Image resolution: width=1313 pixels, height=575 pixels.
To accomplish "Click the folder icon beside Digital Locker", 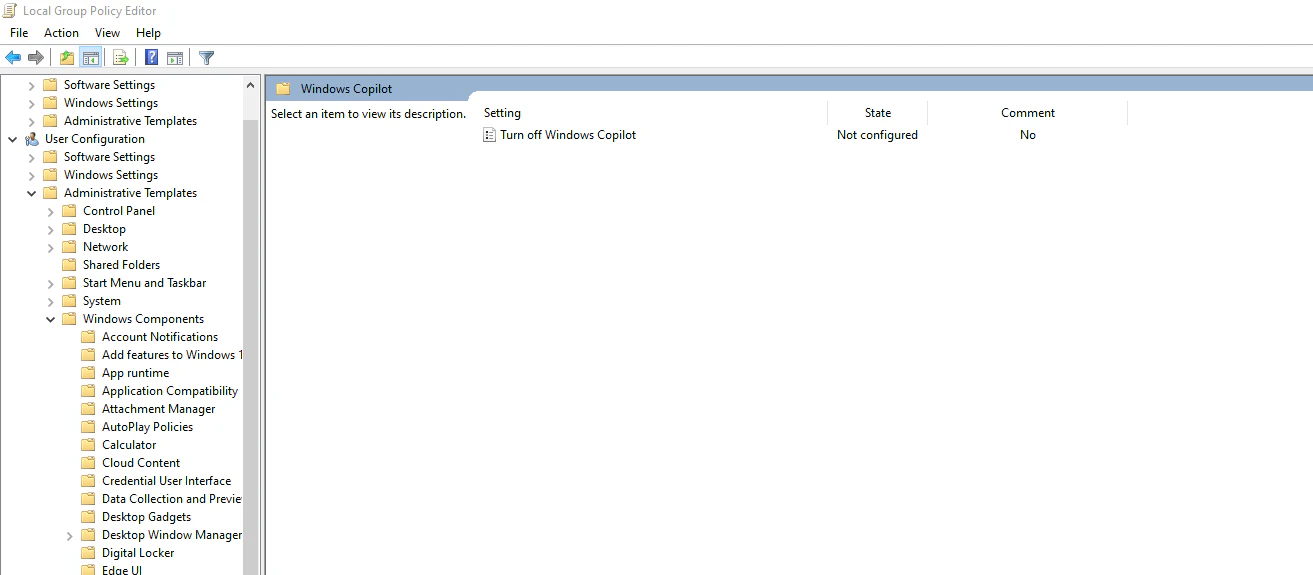I will point(88,553).
